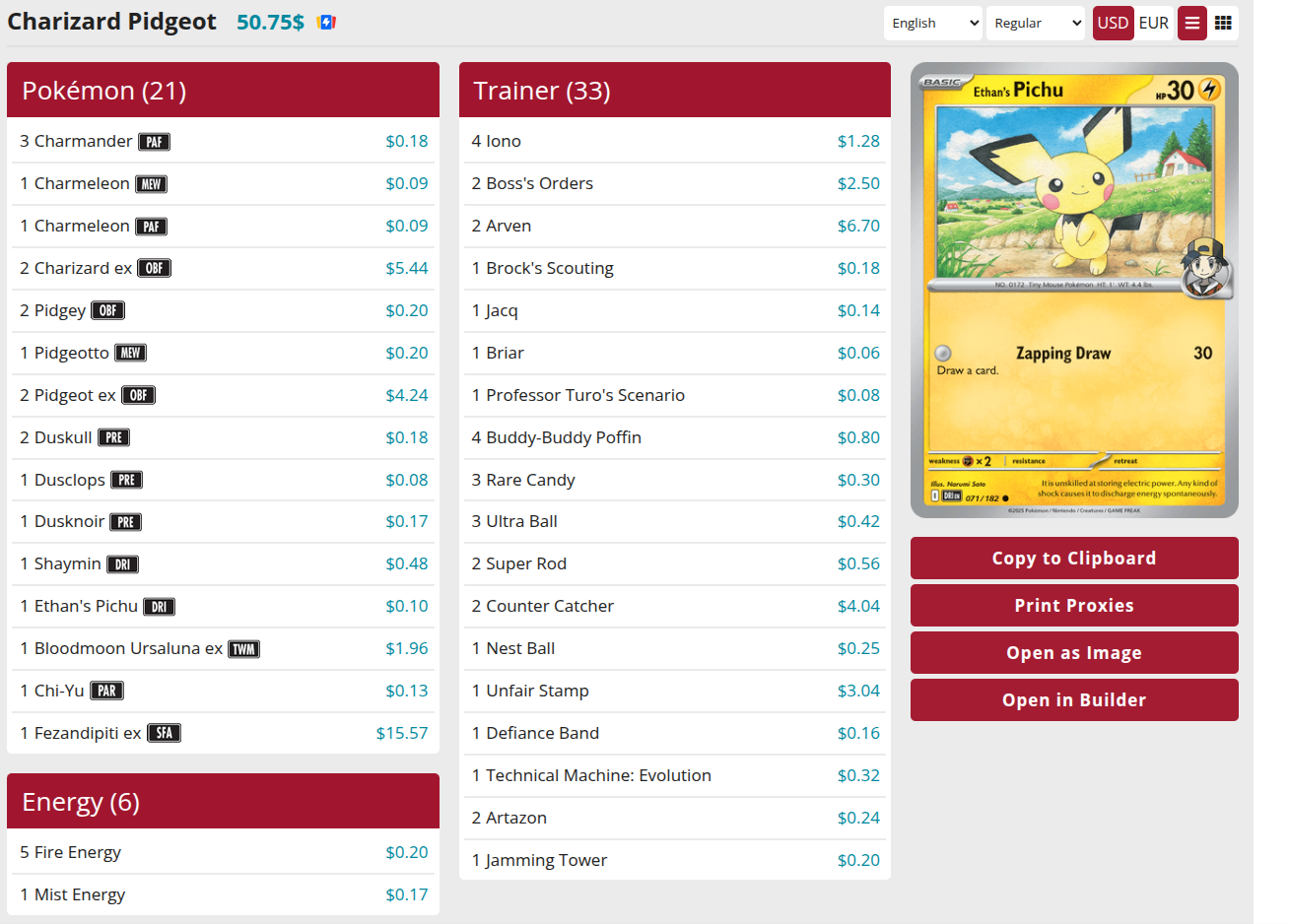Click MEW badge next to Pidgeotto
This screenshot has height=924, width=1289.
point(131,353)
